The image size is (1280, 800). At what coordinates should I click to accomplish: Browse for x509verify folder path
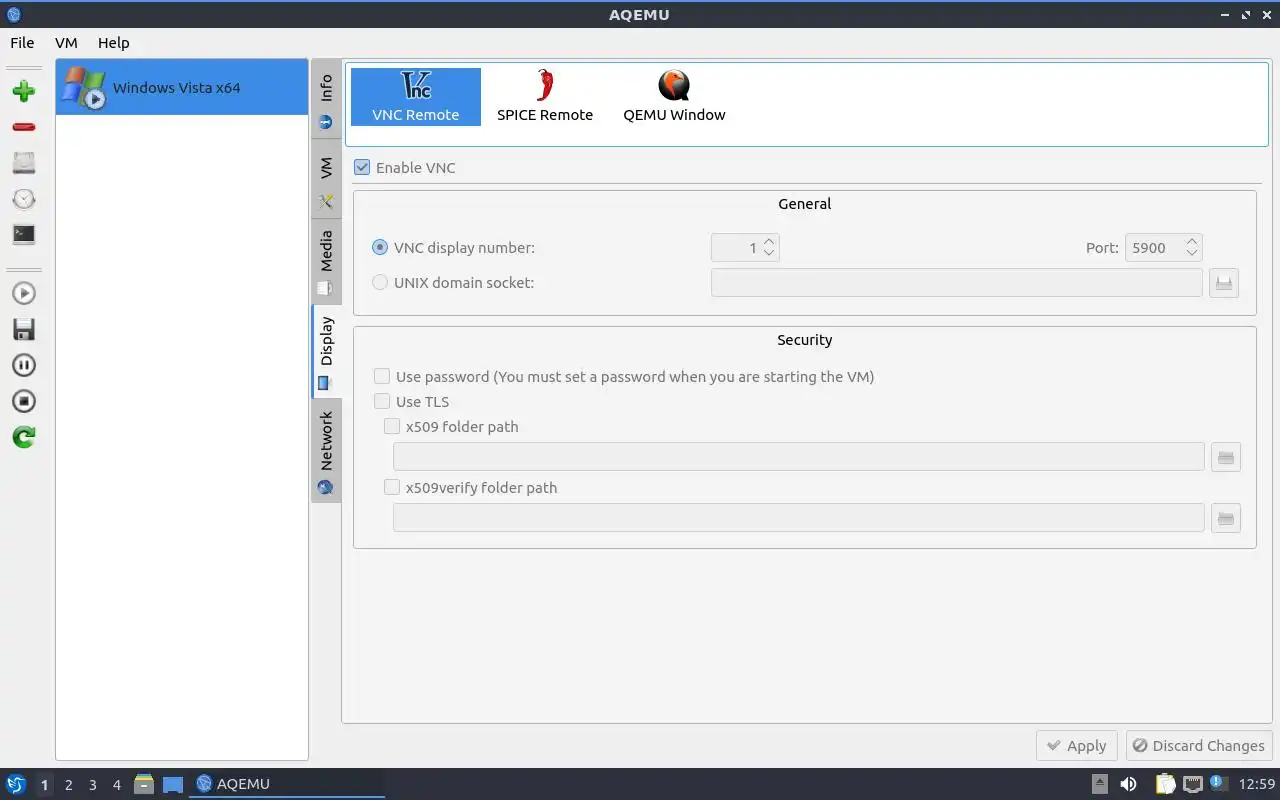point(1226,518)
